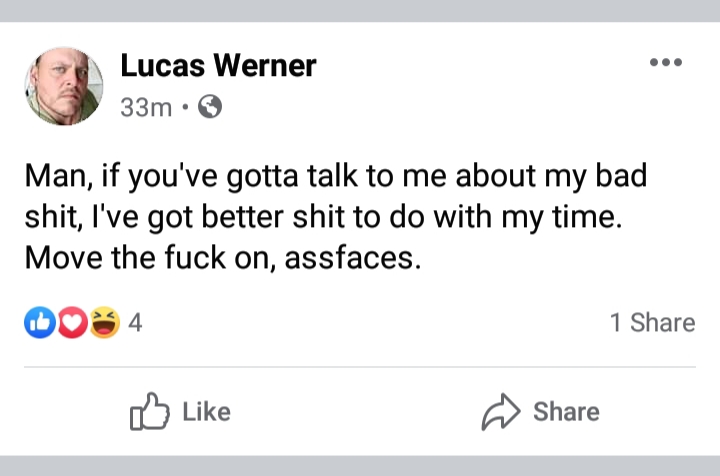Click the red heart reaction icon

click(x=72, y=322)
